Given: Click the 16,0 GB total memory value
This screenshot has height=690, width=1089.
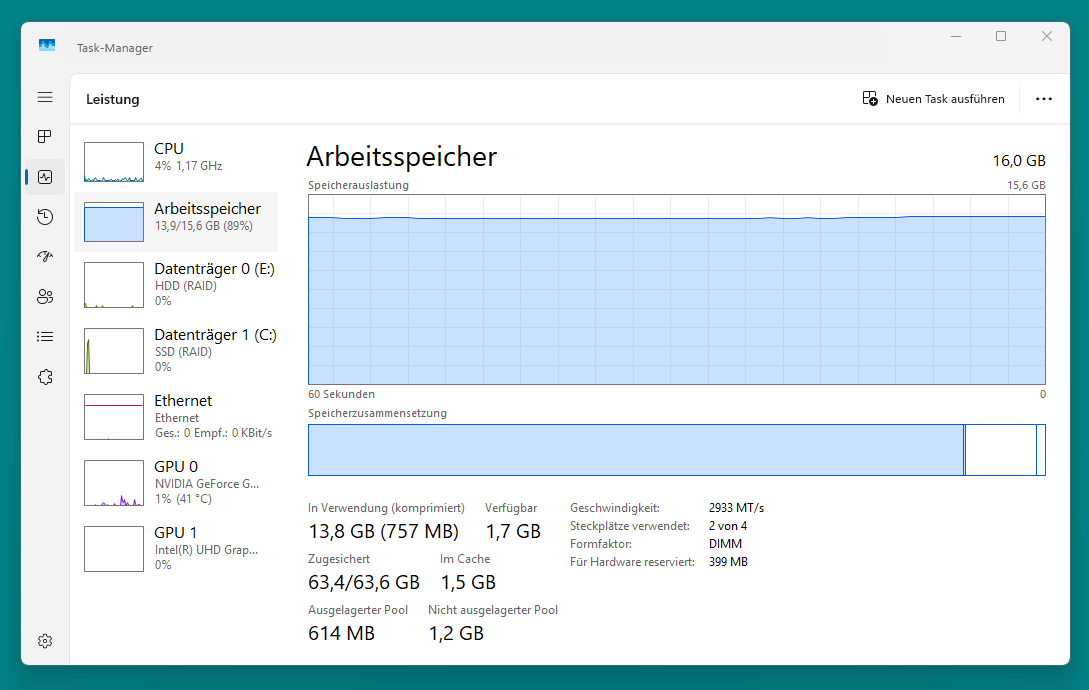Looking at the screenshot, I should [1019, 161].
